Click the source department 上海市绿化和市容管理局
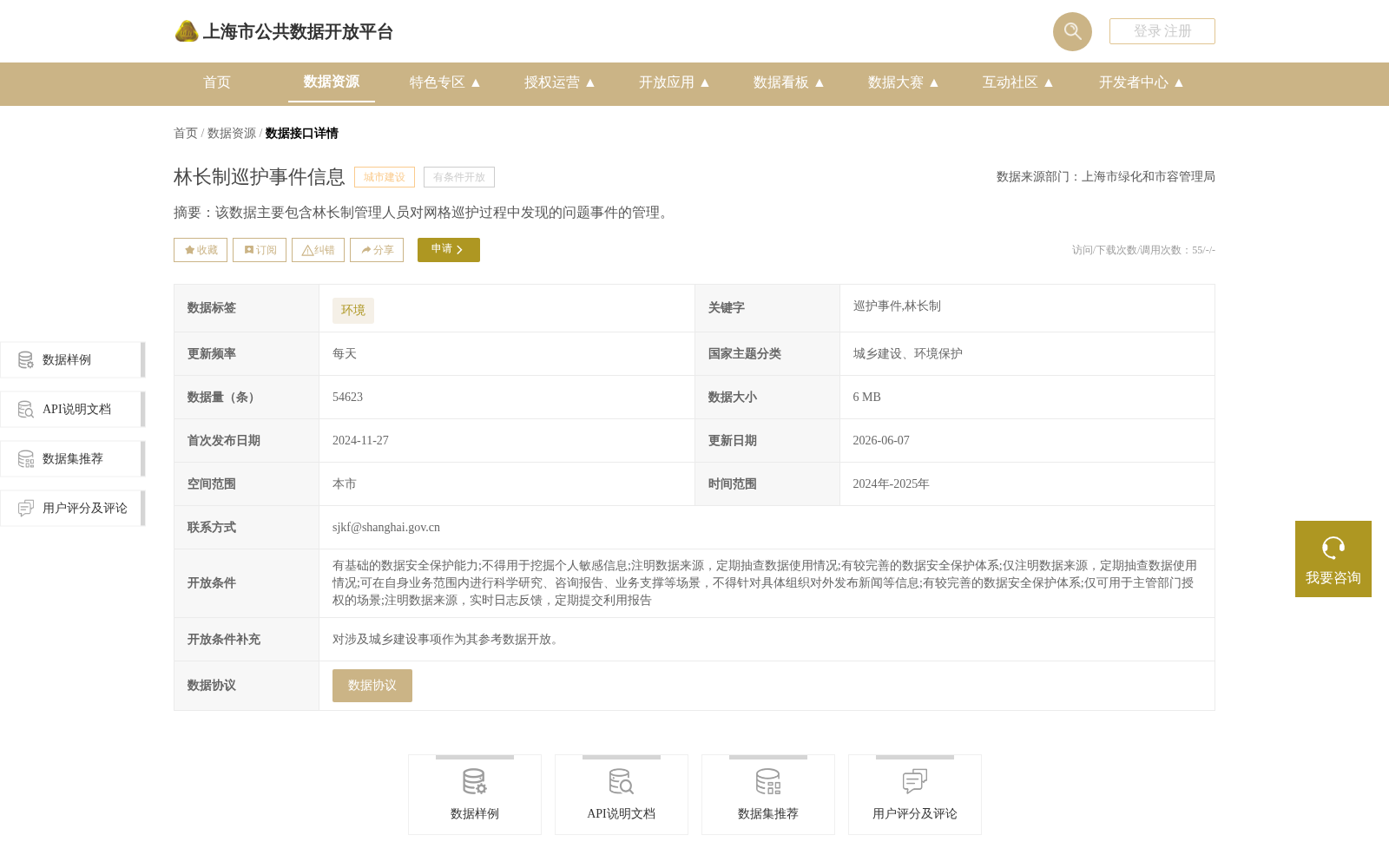The width and height of the screenshot is (1389, 868). [1149, 177]
